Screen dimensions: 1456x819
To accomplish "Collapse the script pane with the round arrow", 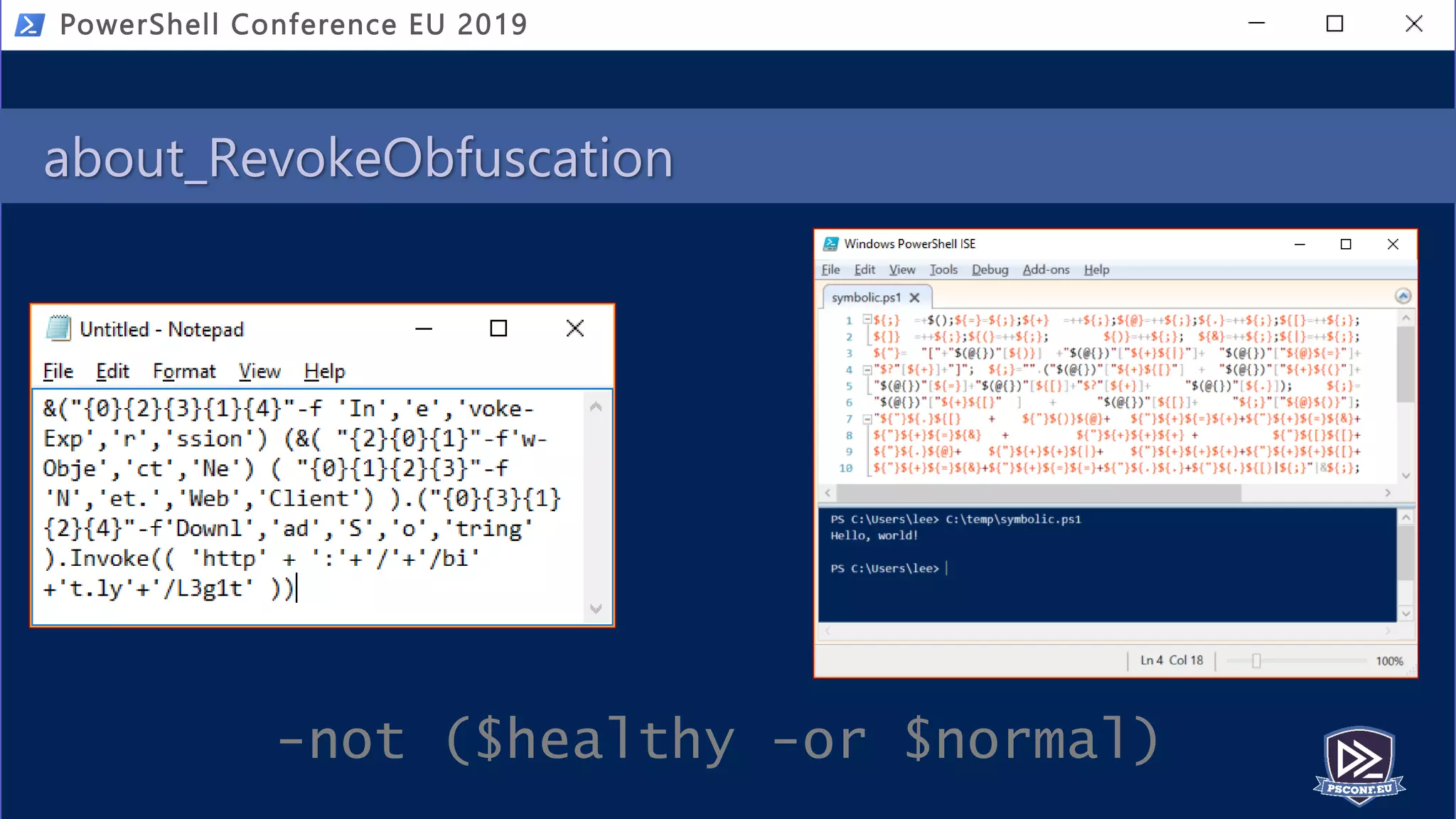I will (1402, 296).
